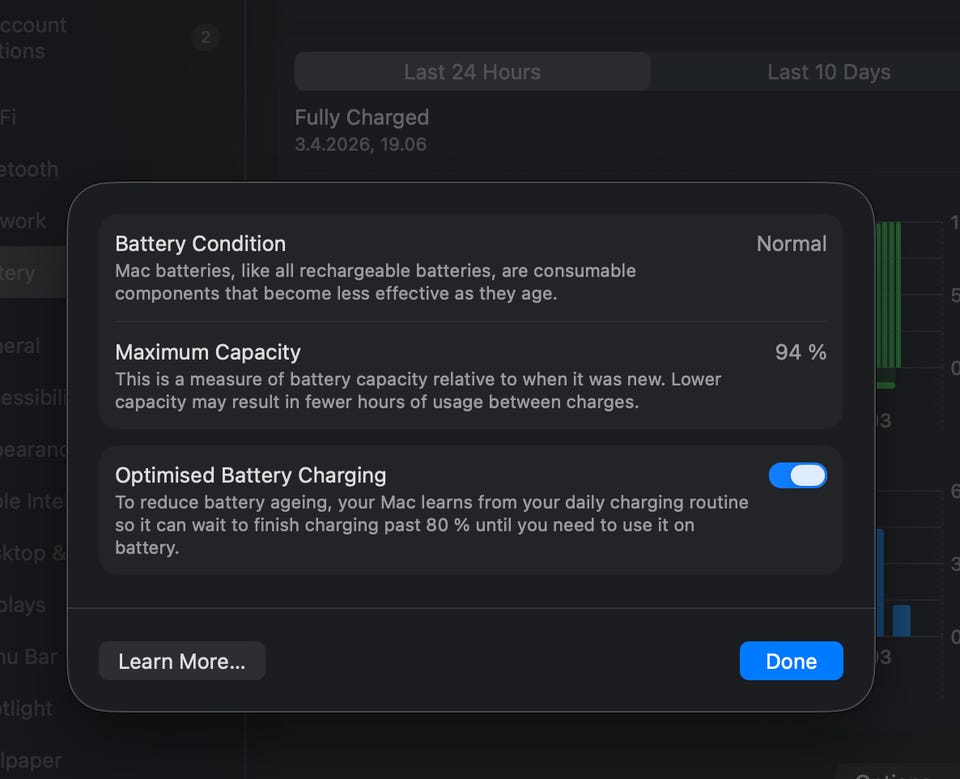This screenshot has width=960, height=779.
Task: Open the Wallpaper sidebar item
Action: (31, 760)
